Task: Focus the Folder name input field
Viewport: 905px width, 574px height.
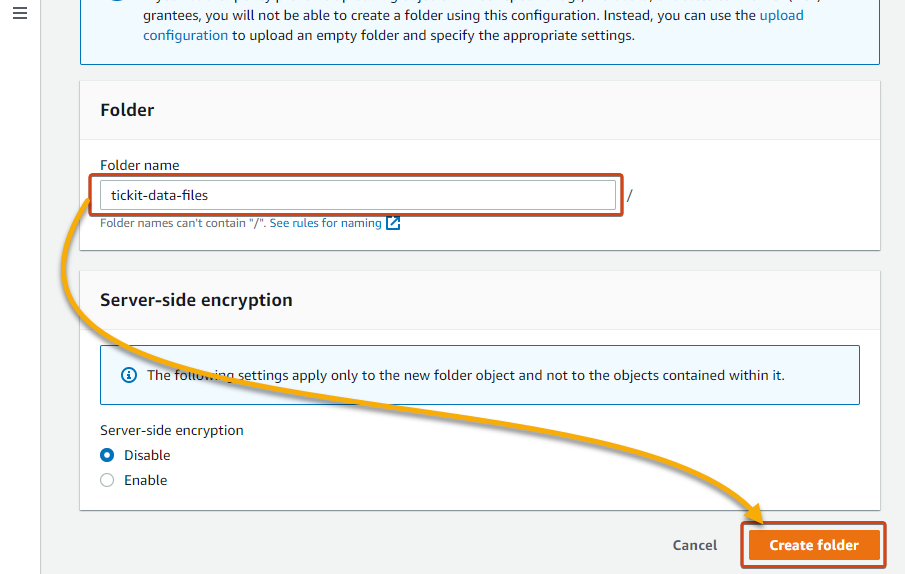Action: pos(358,195)
